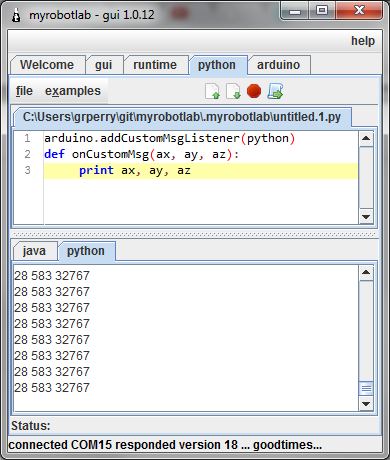Select the untitled.1.py file tab
390x460 pixels.
point(182,117)
